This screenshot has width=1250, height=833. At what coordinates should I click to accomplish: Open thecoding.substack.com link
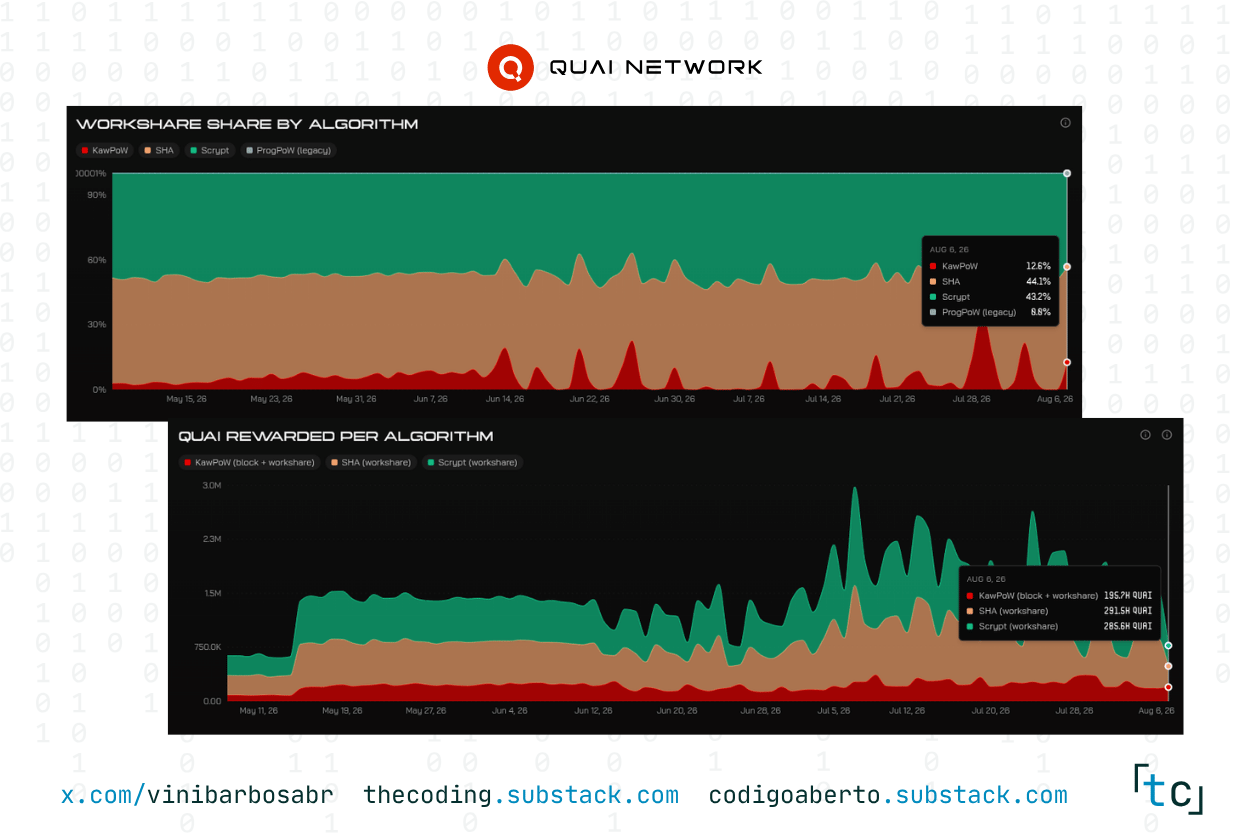pos(521,796)
